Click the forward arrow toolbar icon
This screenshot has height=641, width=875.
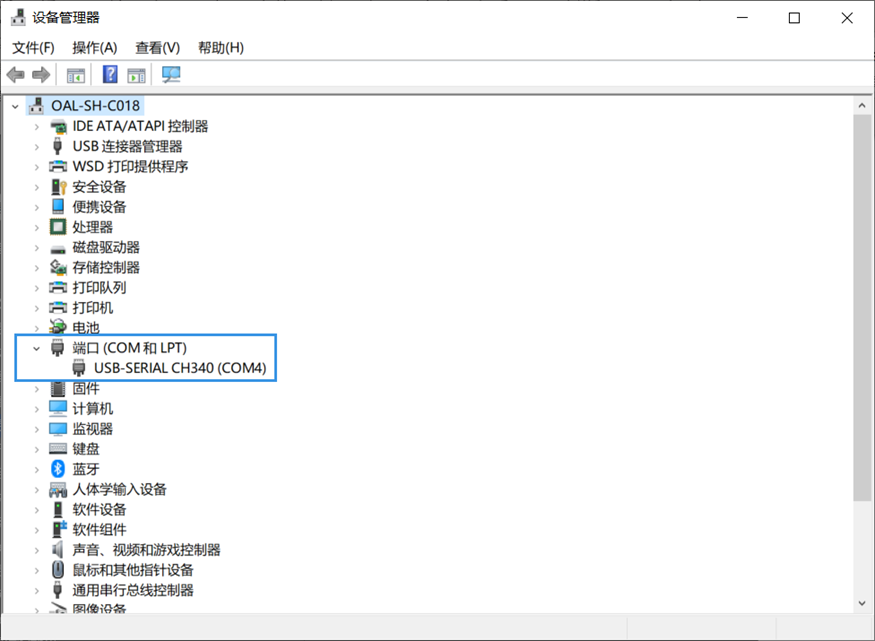[41, 74]
